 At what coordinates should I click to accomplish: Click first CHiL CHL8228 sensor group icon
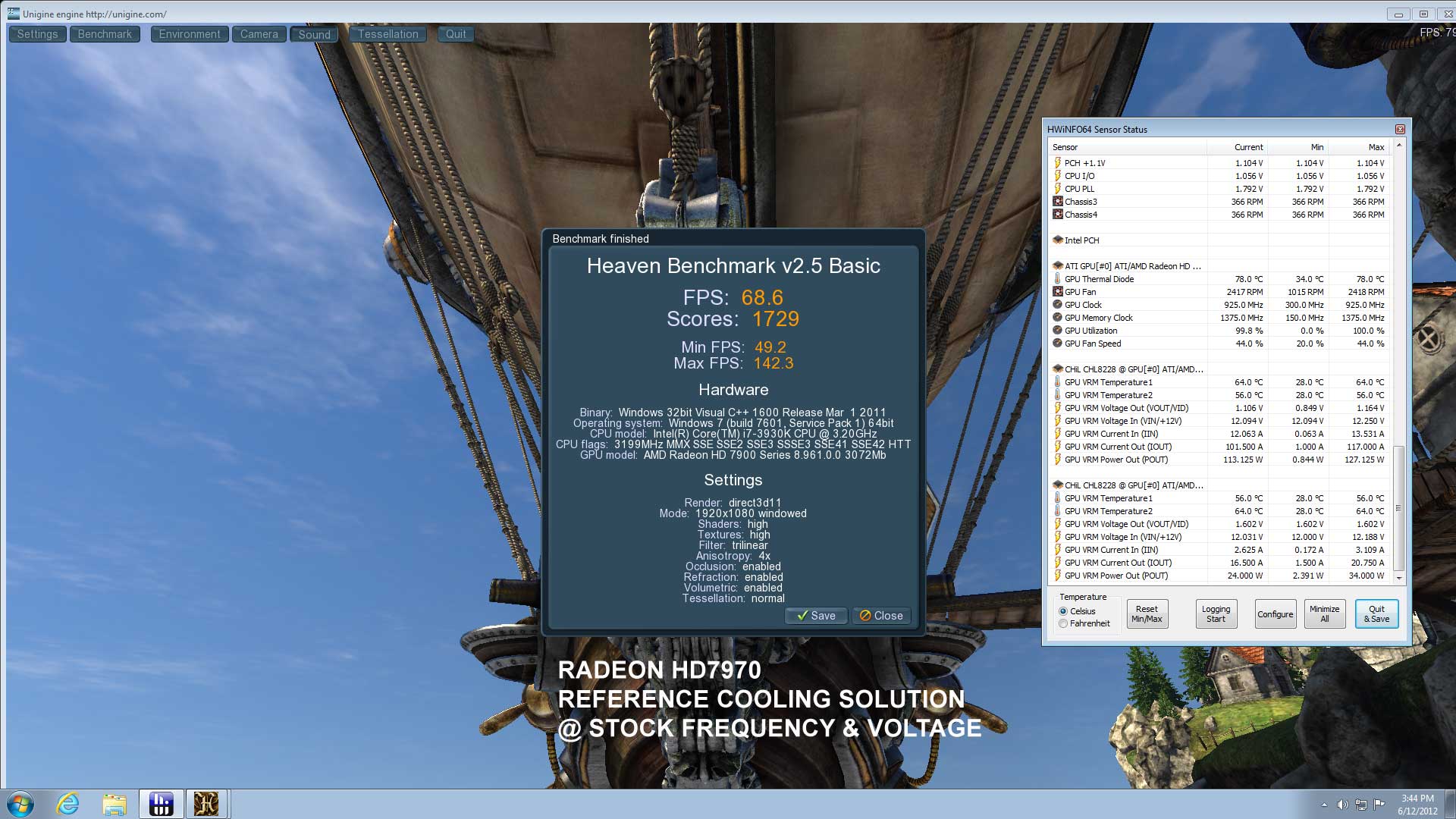[x=1057, y=369]
